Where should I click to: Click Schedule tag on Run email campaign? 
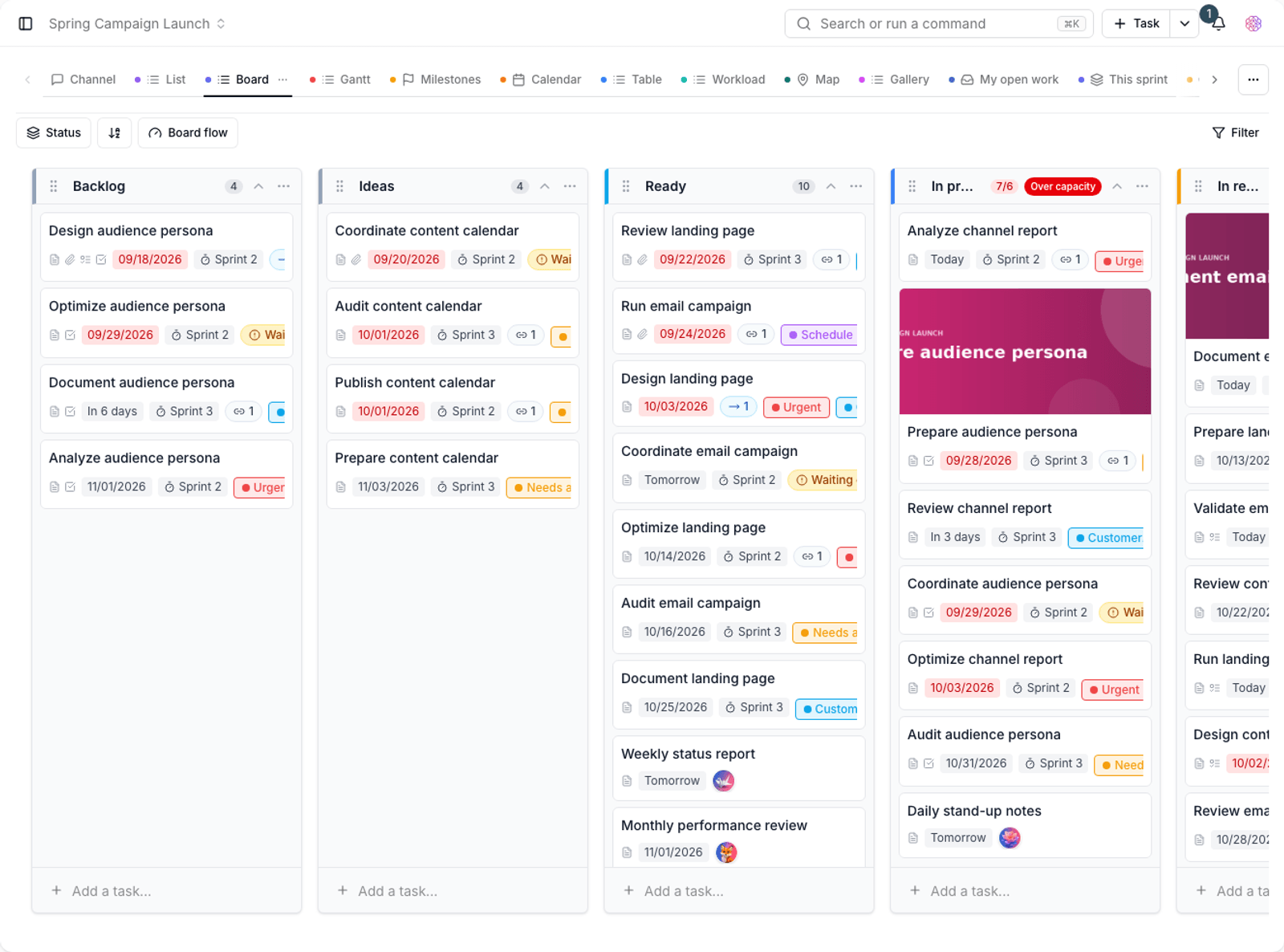819,335
